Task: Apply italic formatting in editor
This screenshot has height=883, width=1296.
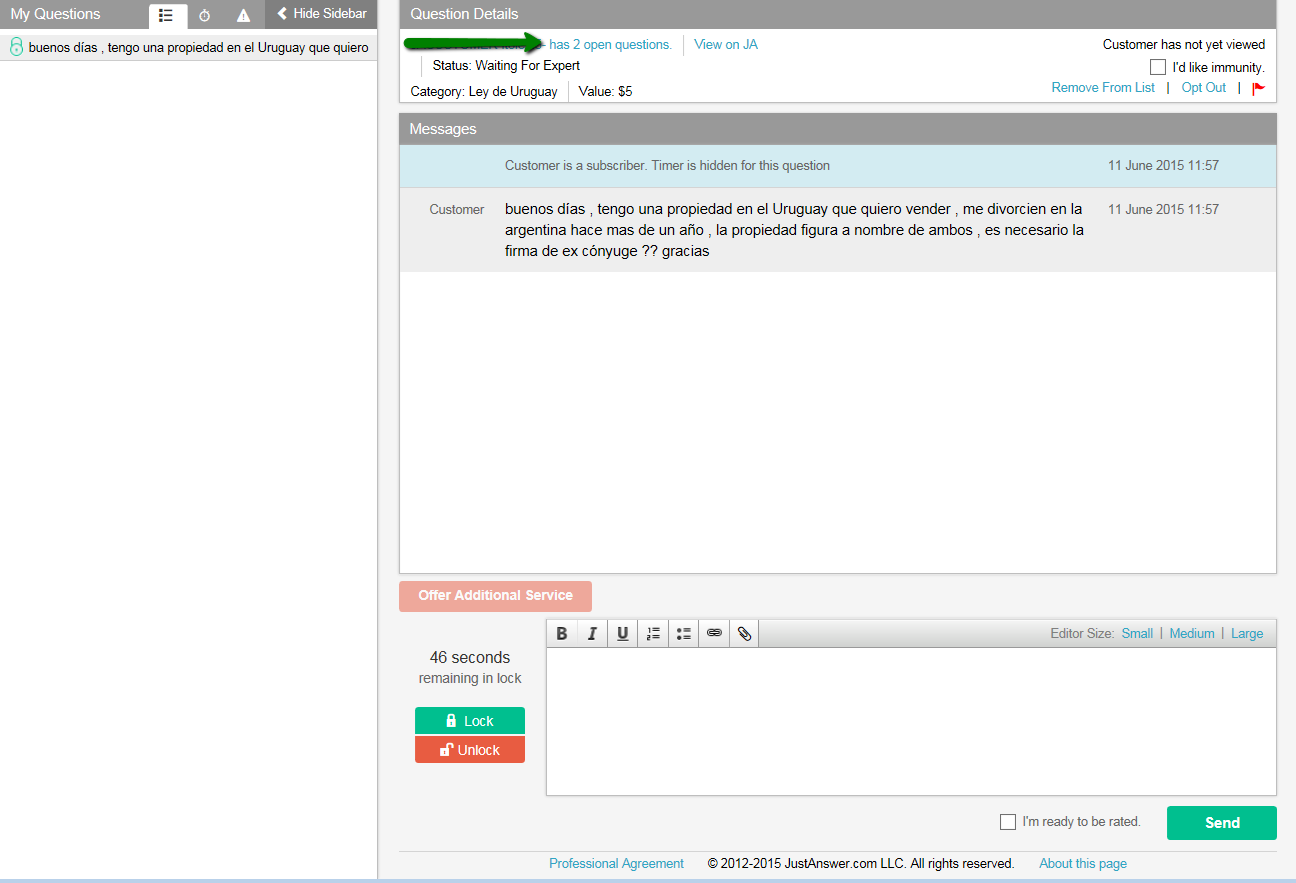Action: [x=592, y=634]
